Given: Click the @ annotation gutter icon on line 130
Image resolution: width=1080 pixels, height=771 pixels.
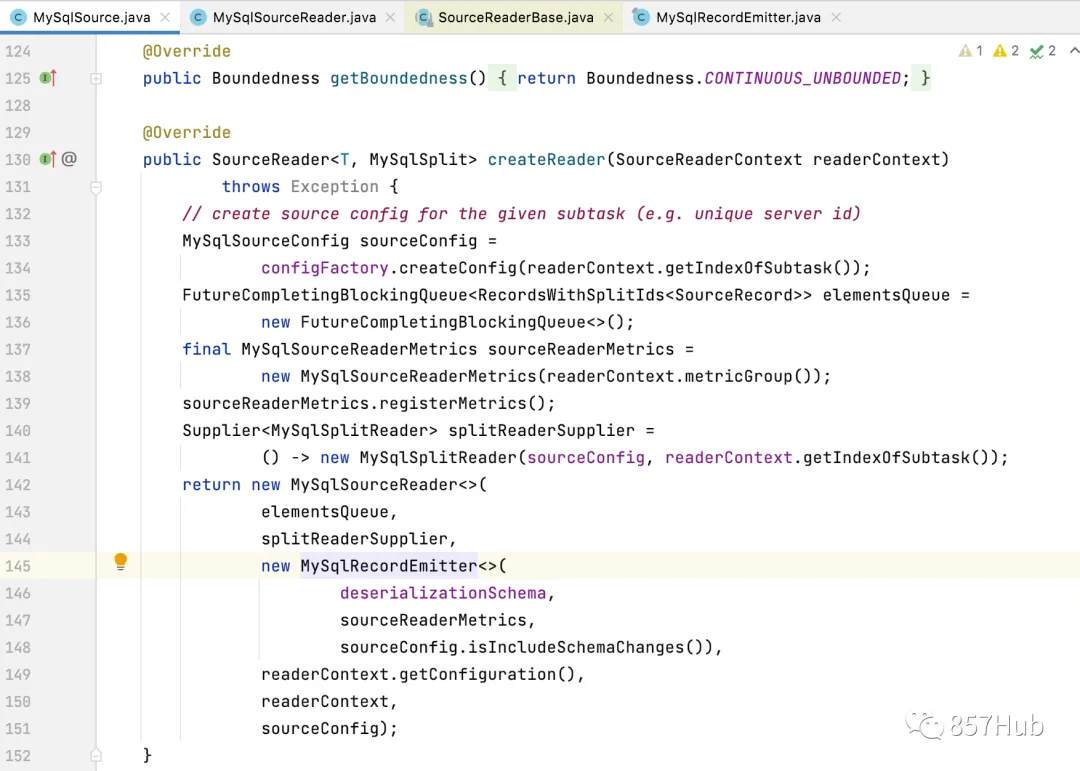Looking at the screenshot, I should pyautogui.click(x=69, y=159).
